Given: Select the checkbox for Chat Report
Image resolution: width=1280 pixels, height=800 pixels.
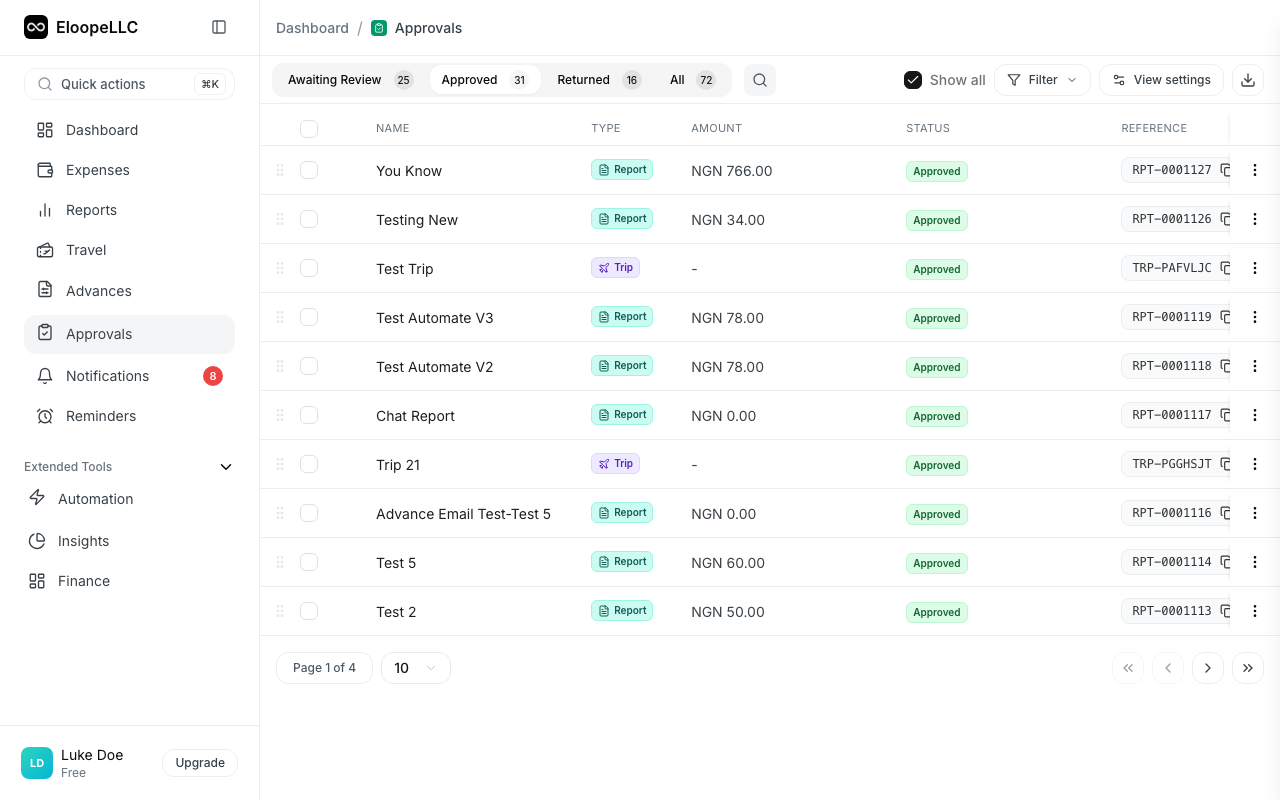Looking at the screenshot, I should click(x=309, y=415).
